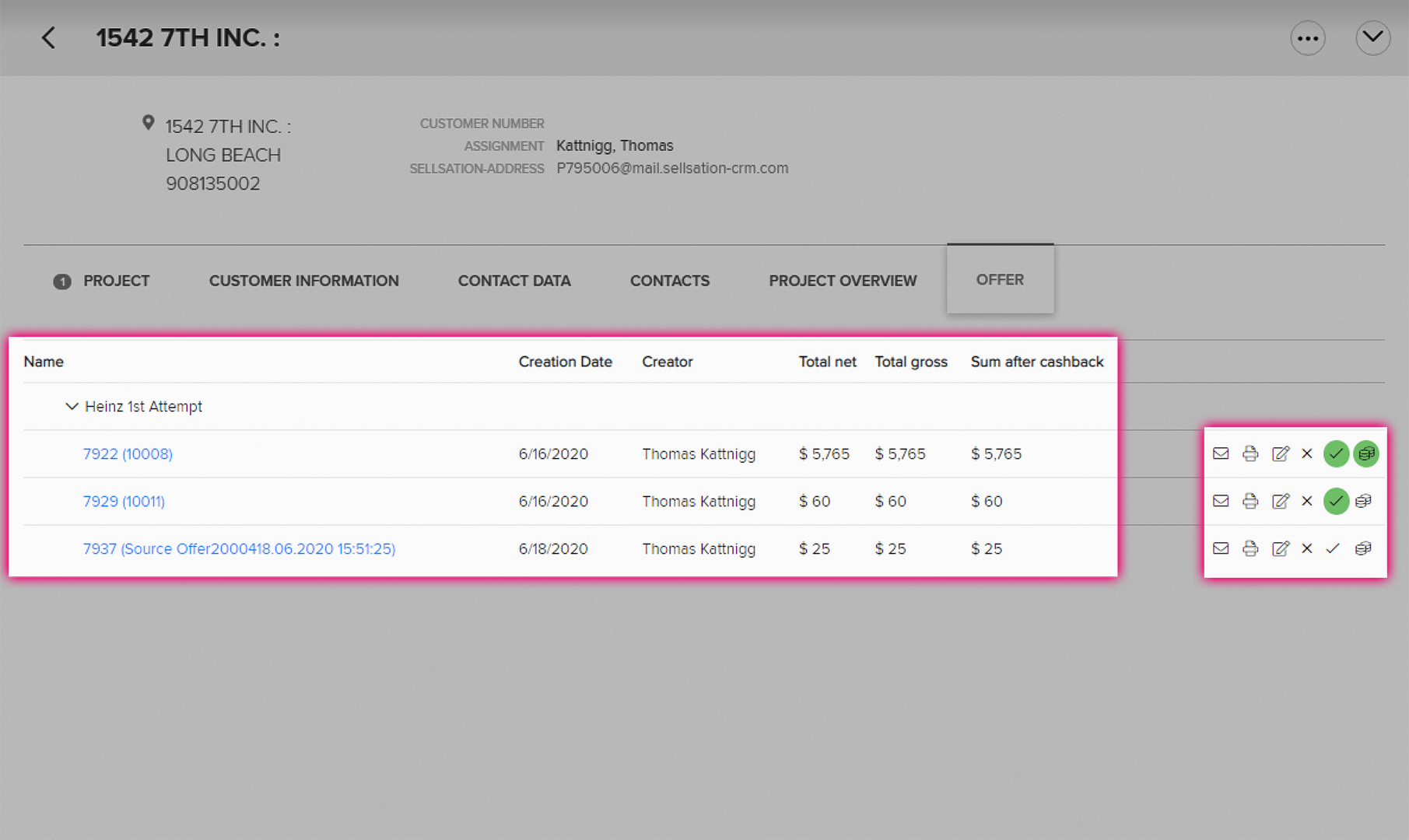The image size is (1409, 840).
Task: Click the LONG BEACH address line
Action: tap(223, 155)
